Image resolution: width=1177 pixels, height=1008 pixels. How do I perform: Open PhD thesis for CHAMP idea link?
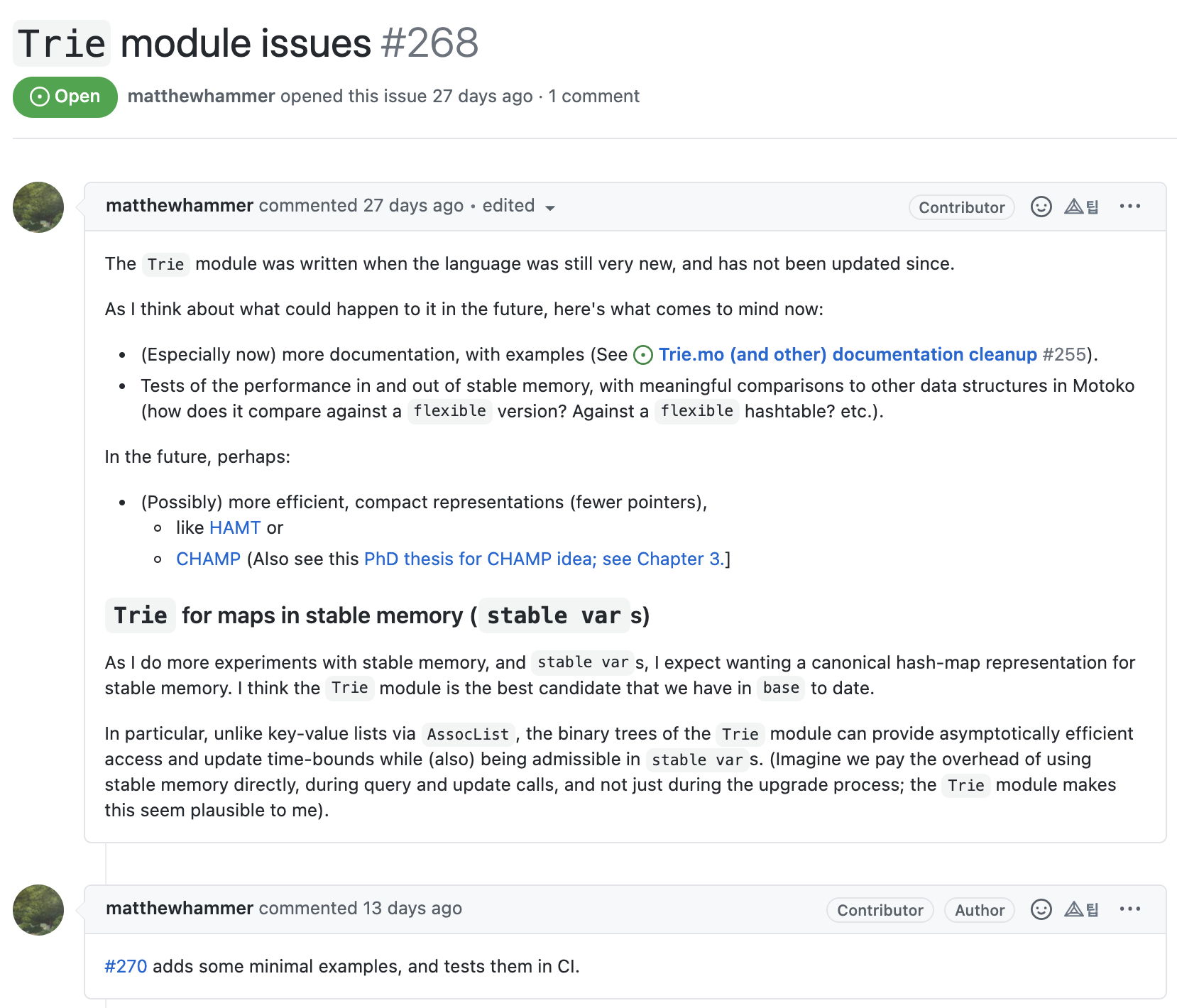click(x=544, y=559)
